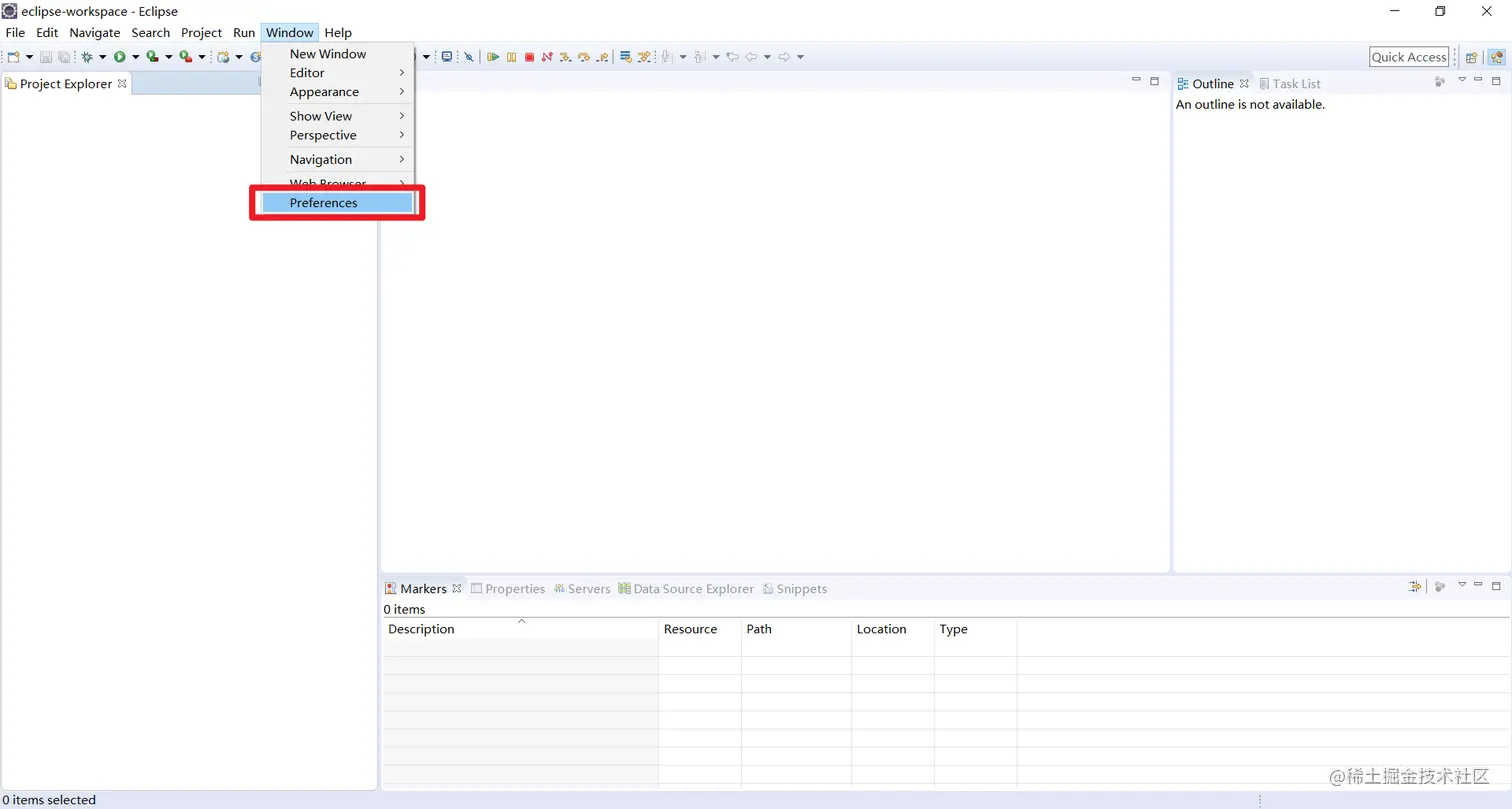The width and height of the screenshot is (1512, 809).
Task: Open the Data Source Explorer tab
Action: [x=686, y=589]
